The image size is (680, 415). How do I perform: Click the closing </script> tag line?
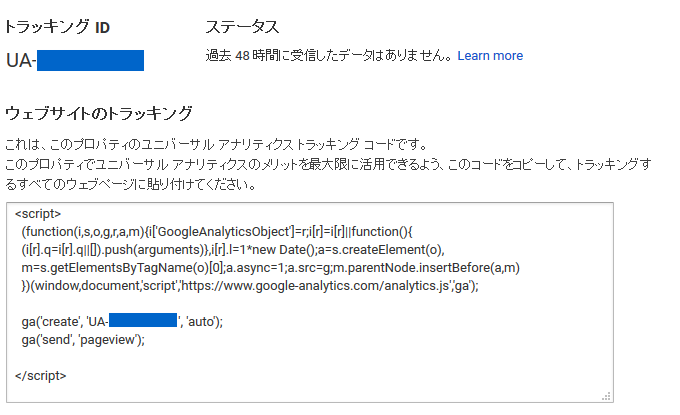click(x=40, y=376)
